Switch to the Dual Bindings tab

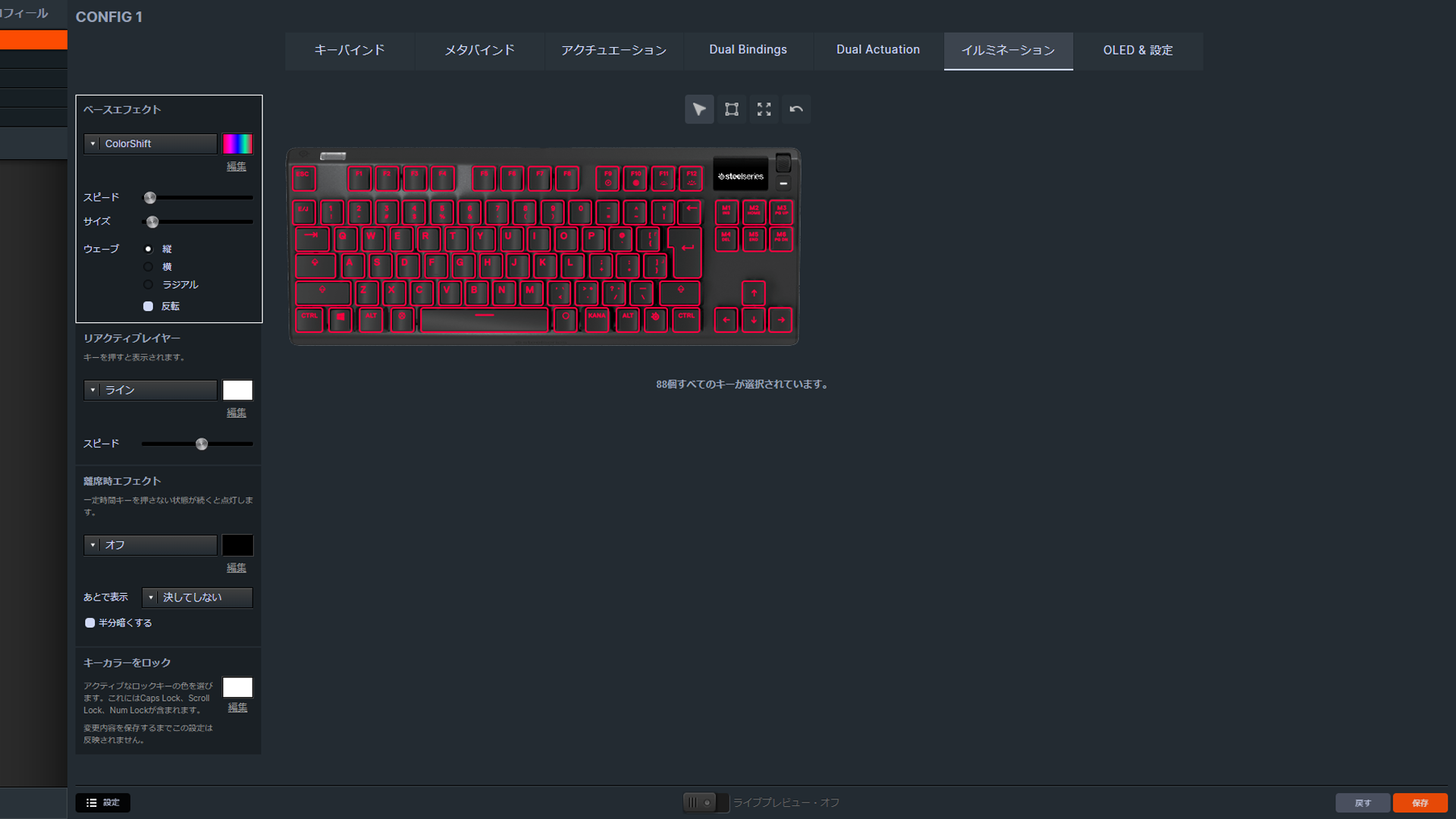[748, 50]
